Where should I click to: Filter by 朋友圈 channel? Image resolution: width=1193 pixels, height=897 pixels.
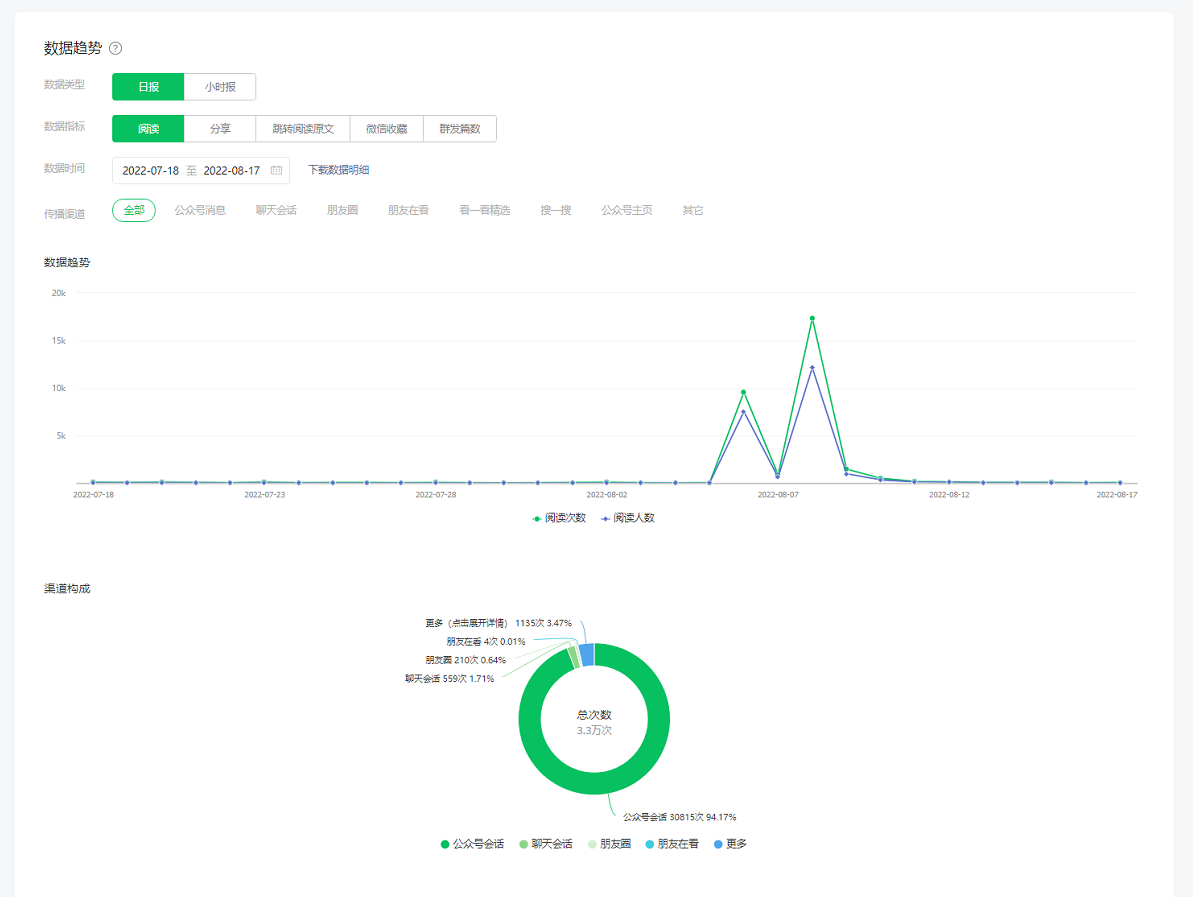pyautogui.click(x=342, y=210)
